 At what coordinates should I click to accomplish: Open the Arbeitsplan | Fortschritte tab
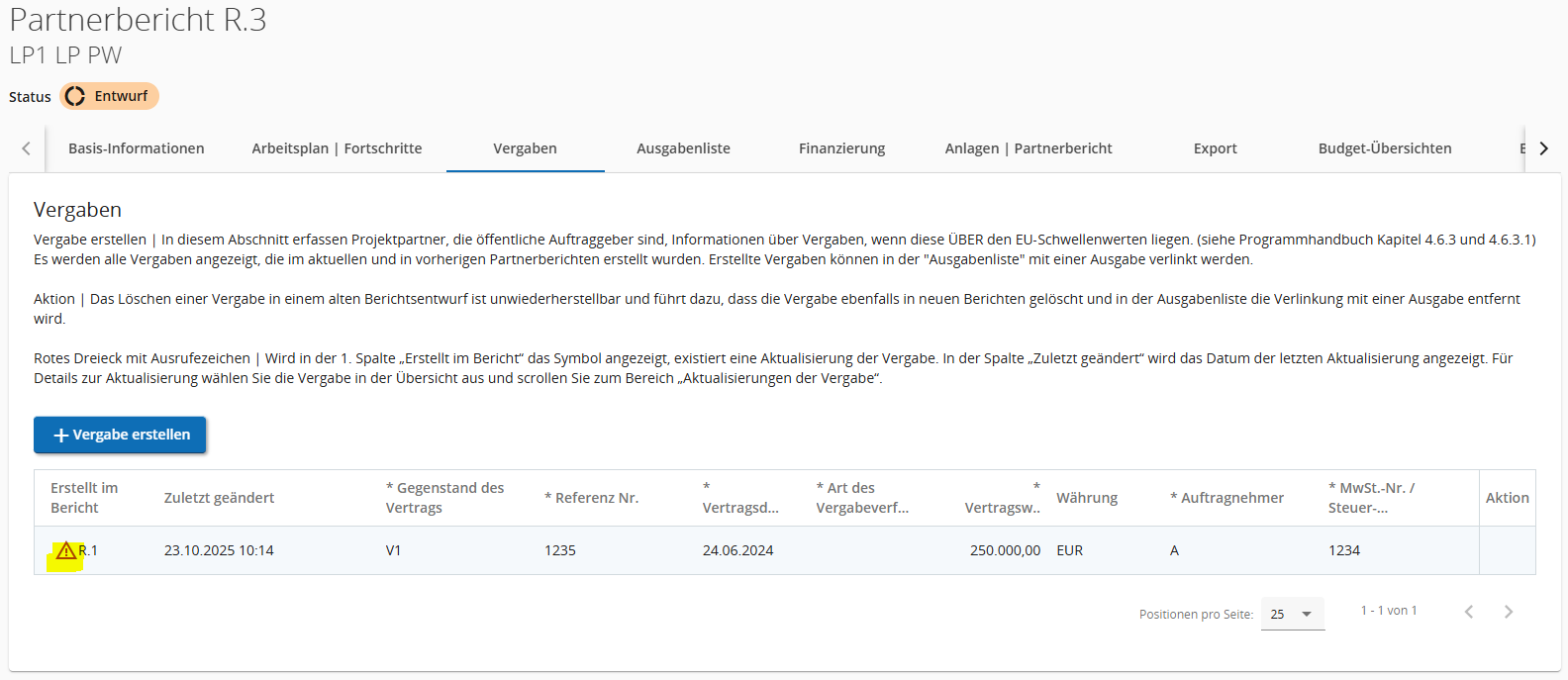337,148
